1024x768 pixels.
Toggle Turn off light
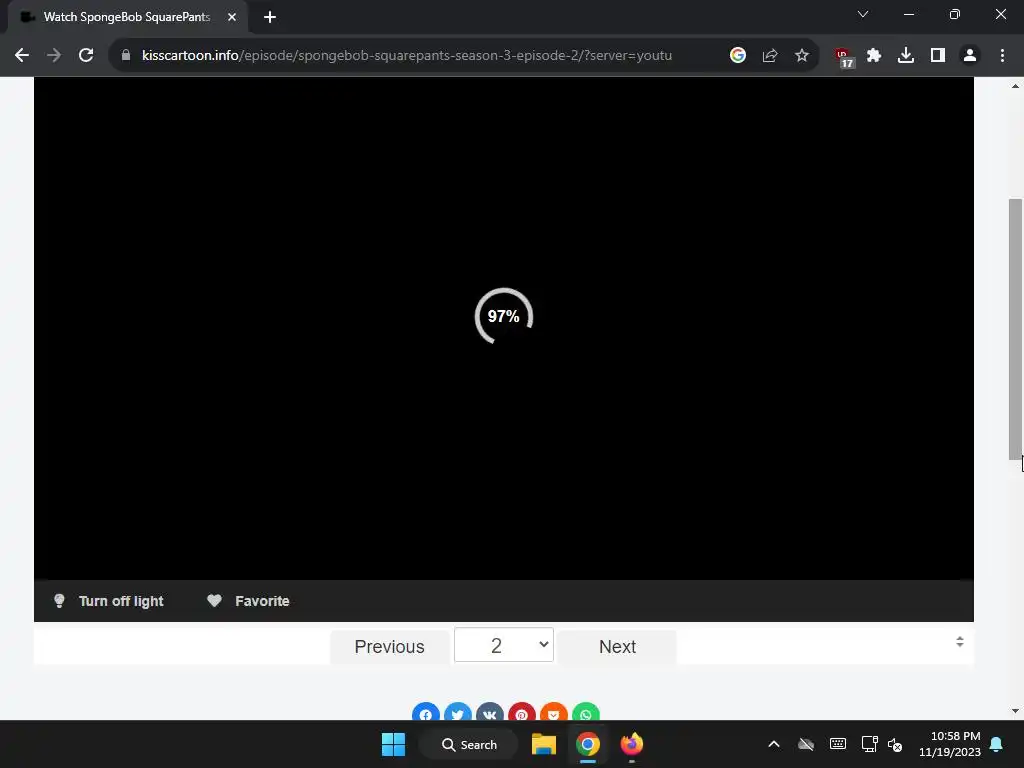click(x=108, y=601)
